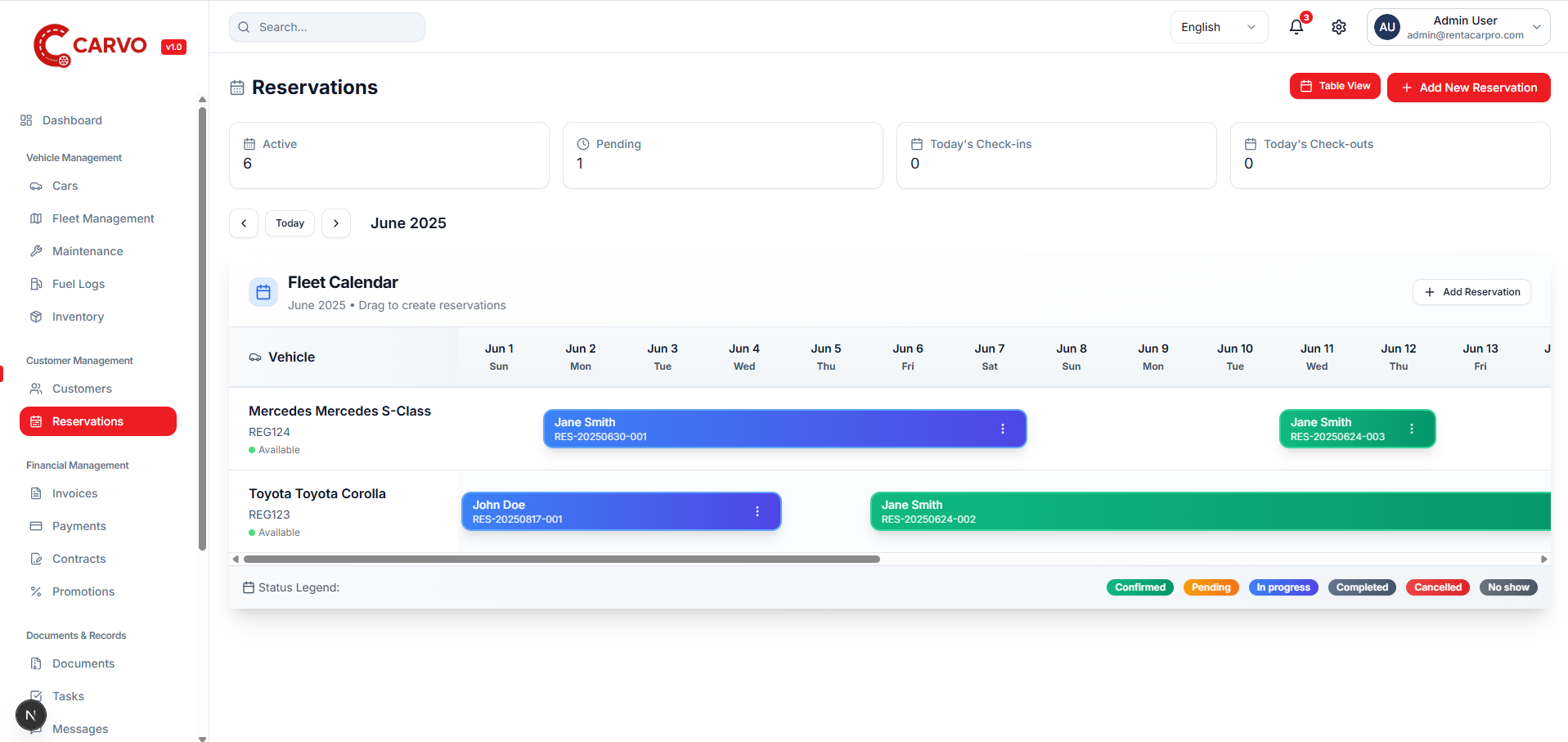Screen dimensions: 1568x742
Task: Click the Carvo logo
Action: [x=90, y=45]
